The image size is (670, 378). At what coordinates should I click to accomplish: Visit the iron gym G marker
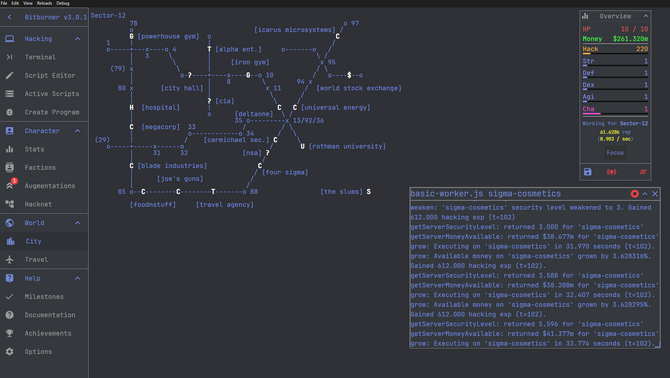[248, 75]
